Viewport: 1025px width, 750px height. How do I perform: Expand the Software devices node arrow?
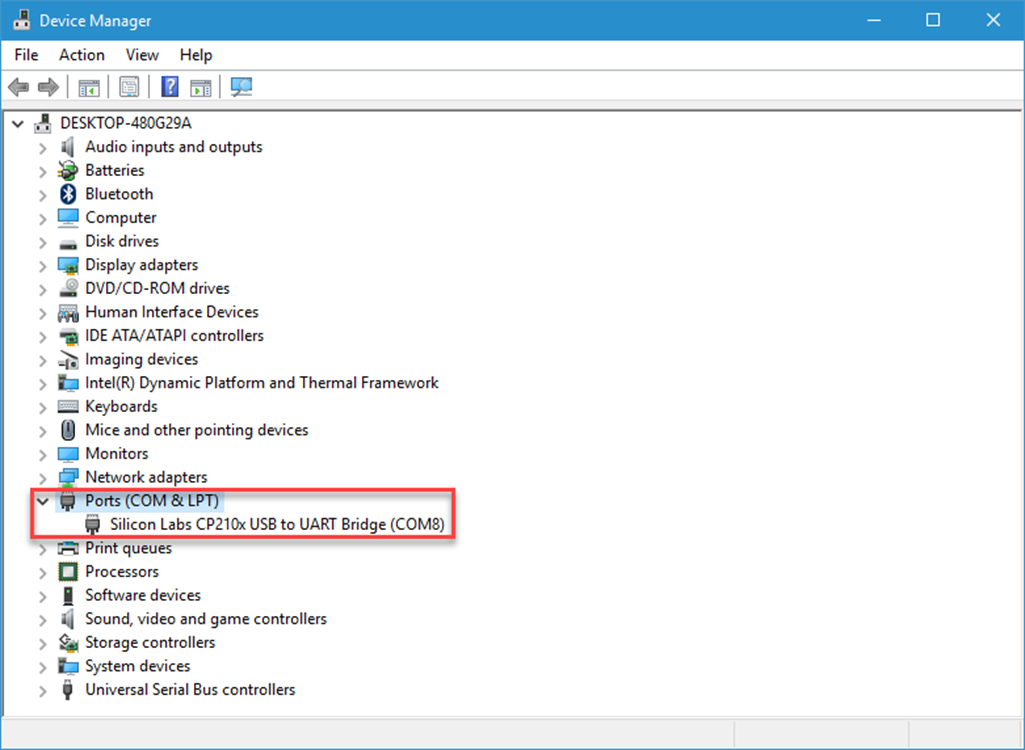43,596
